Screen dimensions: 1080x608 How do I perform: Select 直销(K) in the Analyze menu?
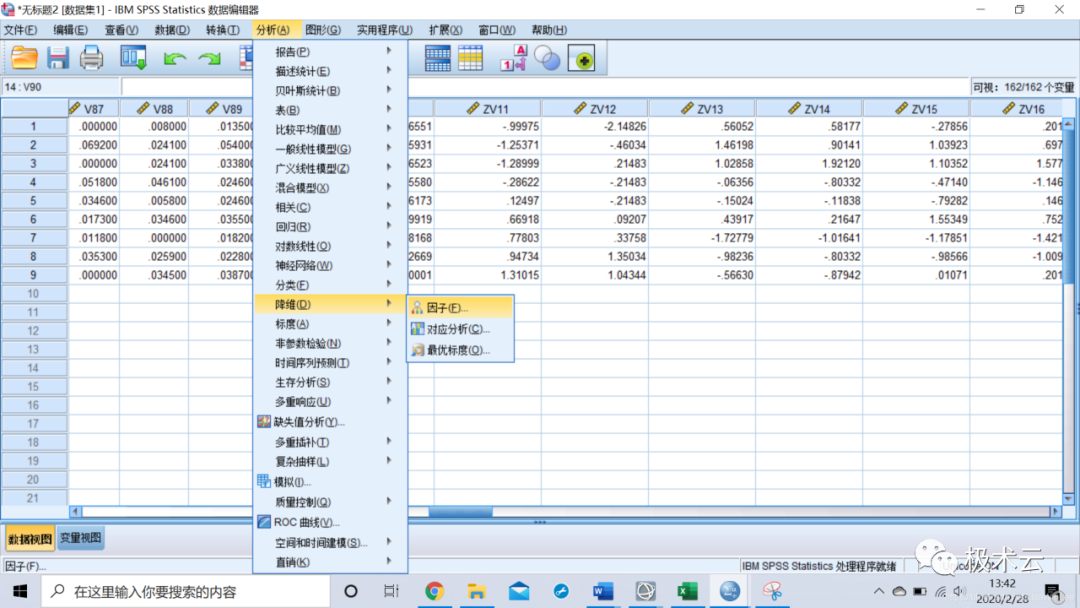(330, 562)
